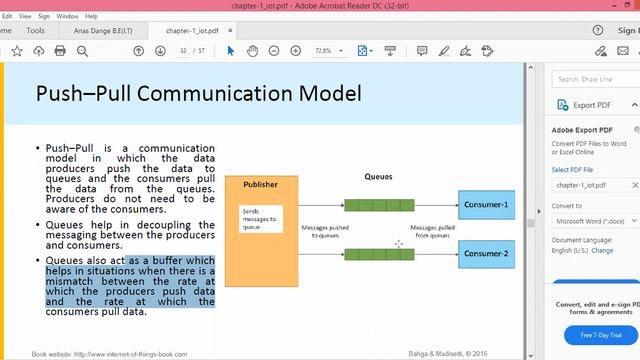Click the Export PDF panel icon
The image size is (640, 360).
click(x=562, y=105)
